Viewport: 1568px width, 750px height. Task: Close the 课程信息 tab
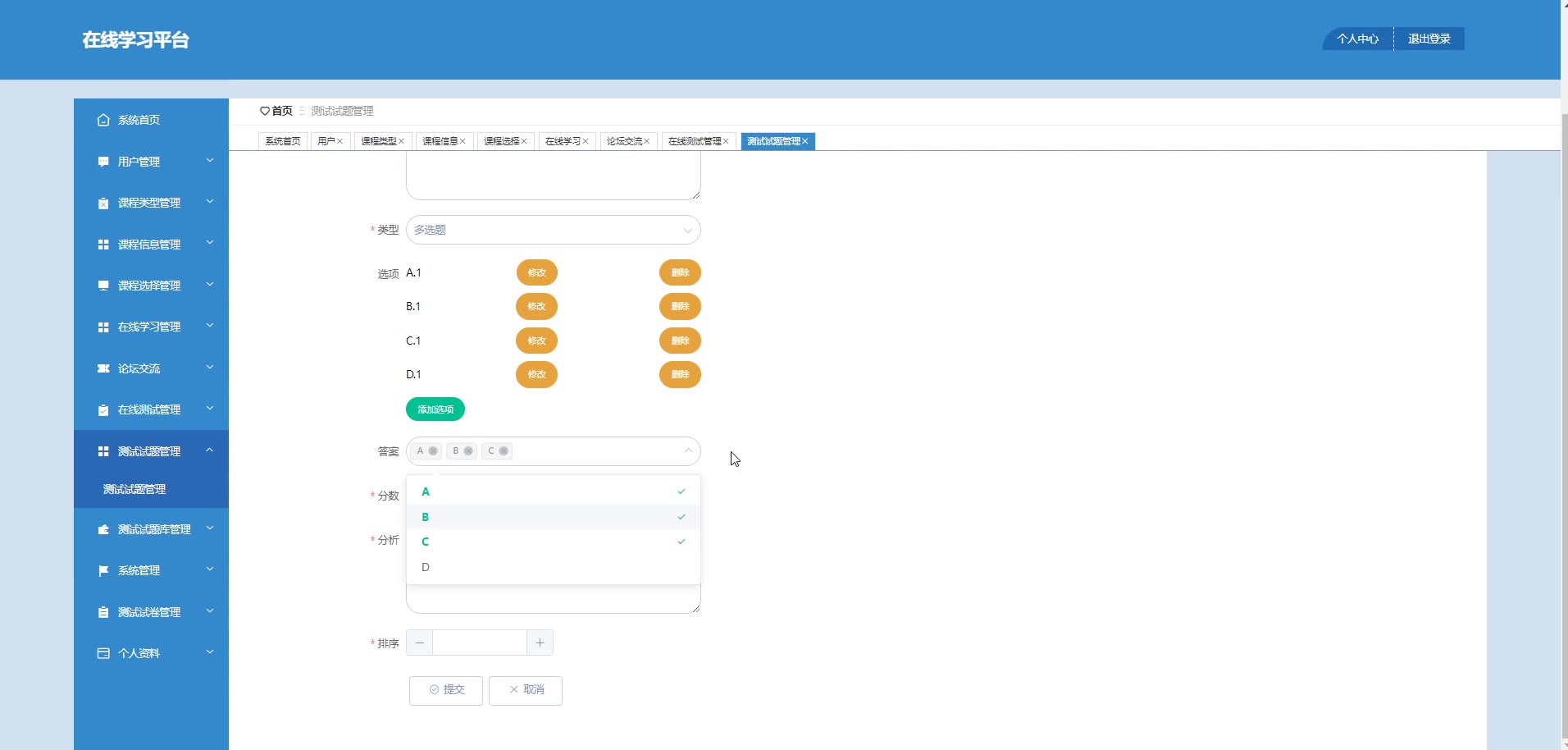(463, 141)
